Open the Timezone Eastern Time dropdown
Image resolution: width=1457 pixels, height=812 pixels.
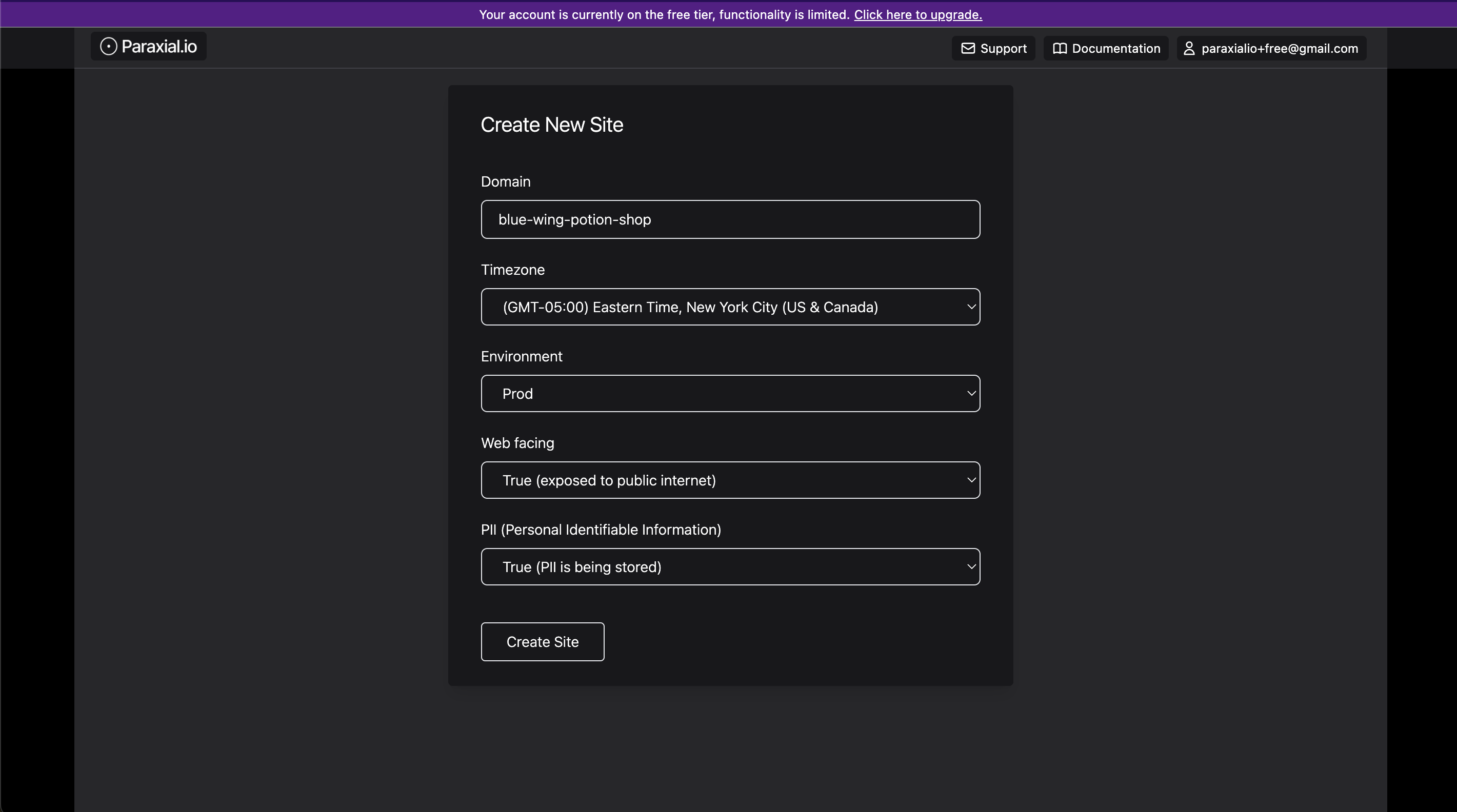[x=690, y=307]
